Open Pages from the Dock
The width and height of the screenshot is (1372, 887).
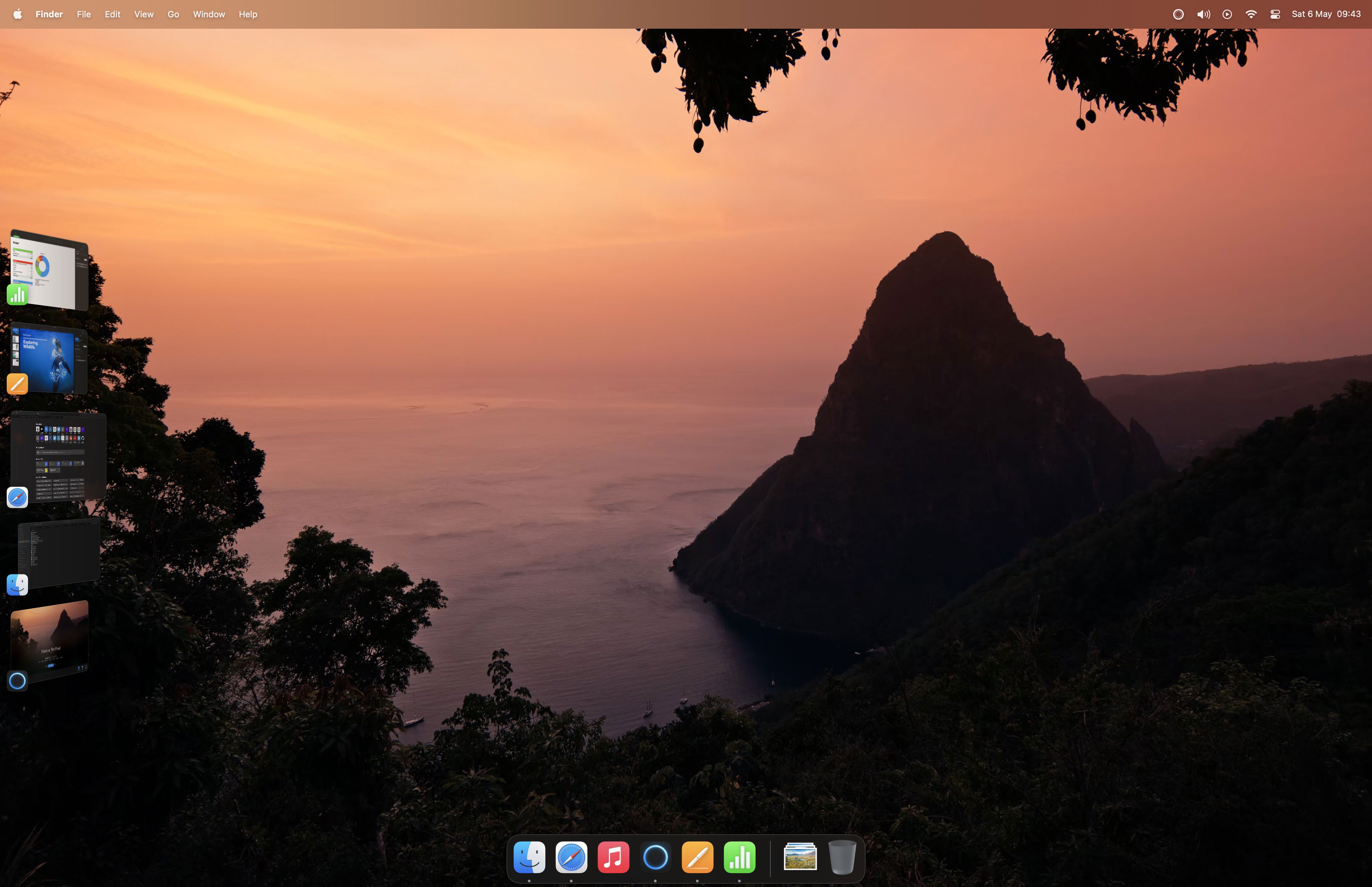coord(697,857)
